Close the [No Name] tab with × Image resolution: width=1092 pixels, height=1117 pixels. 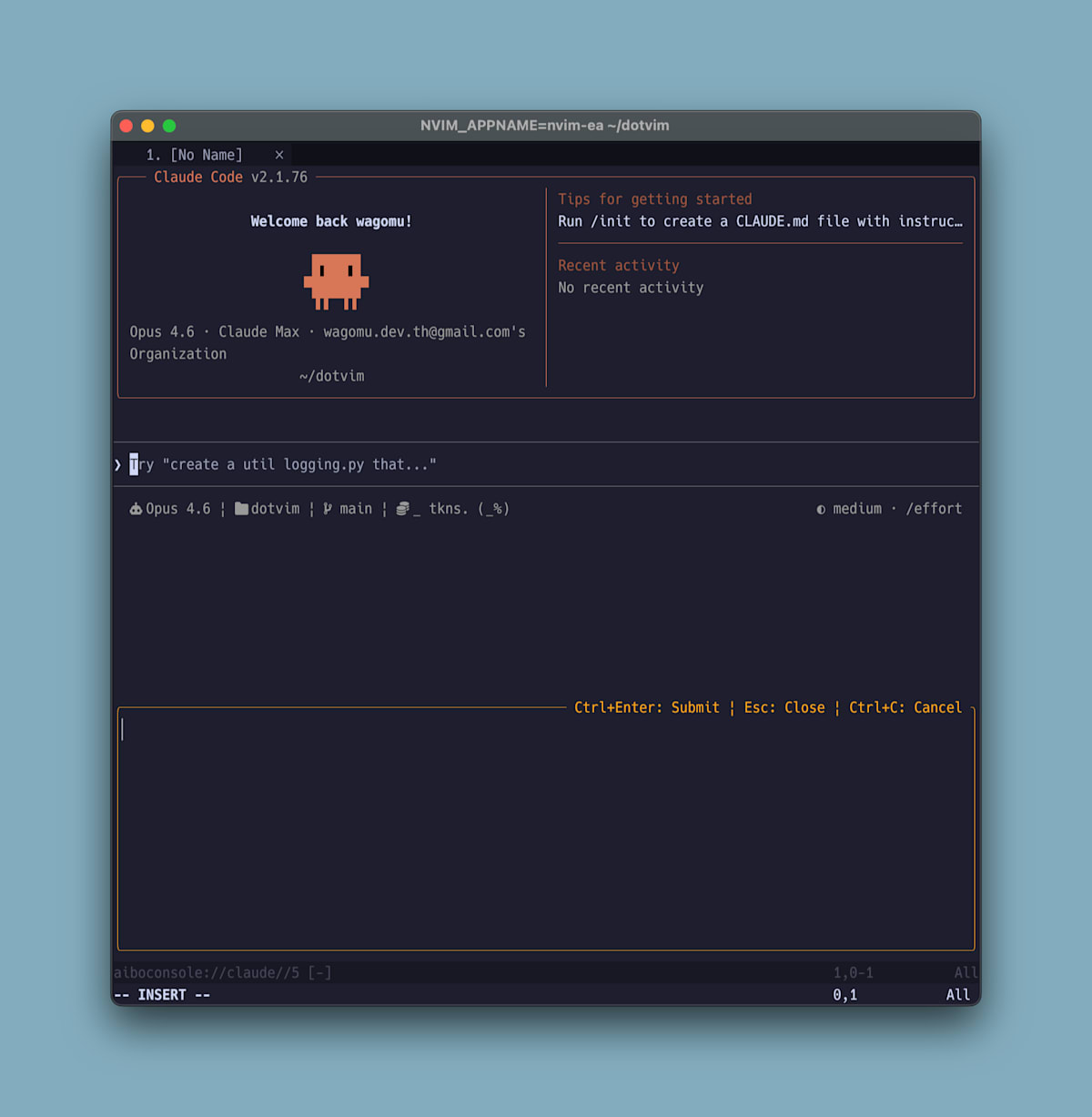(279, 155)
